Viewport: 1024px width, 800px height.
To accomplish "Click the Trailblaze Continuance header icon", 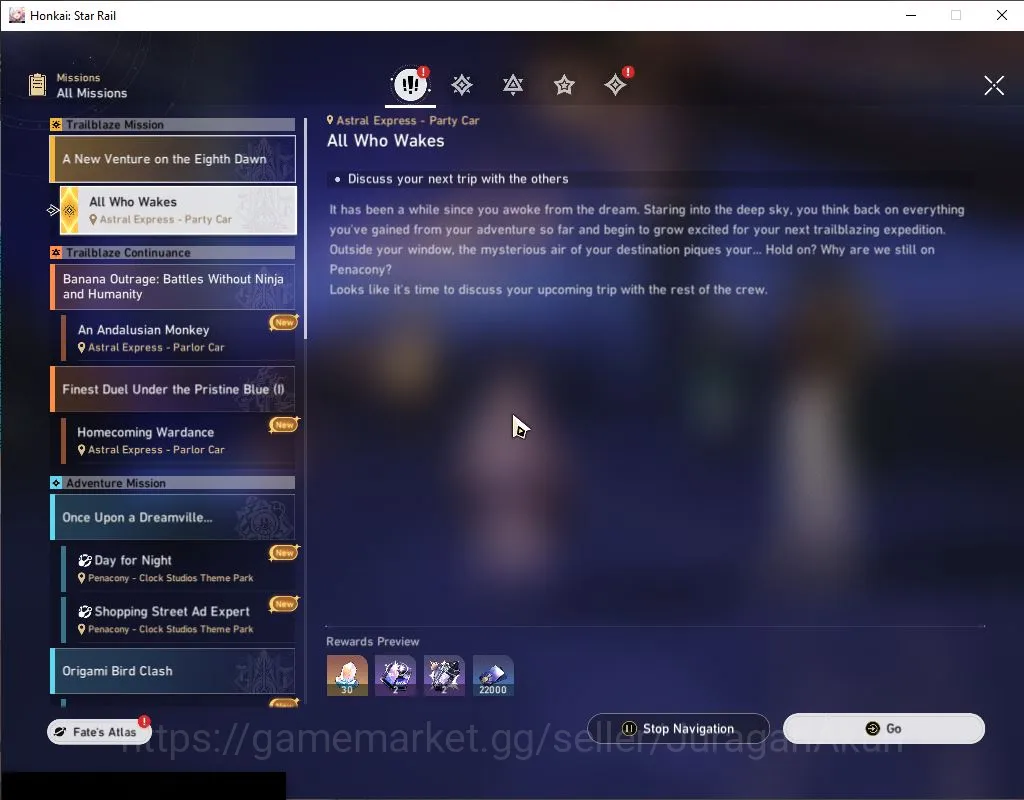I will (56, 253).
